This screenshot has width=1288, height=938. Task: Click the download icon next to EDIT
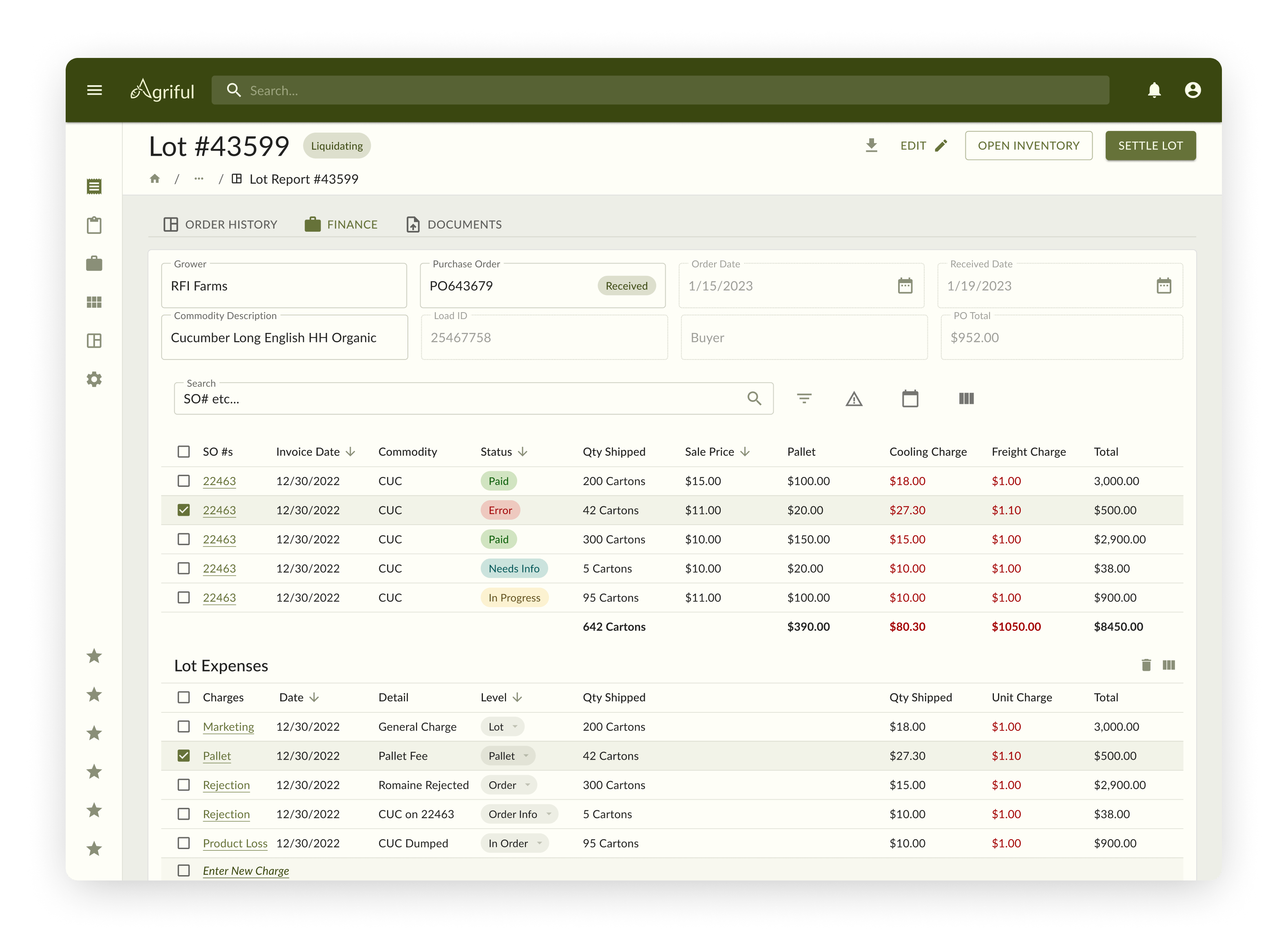[x=872, y=145]
